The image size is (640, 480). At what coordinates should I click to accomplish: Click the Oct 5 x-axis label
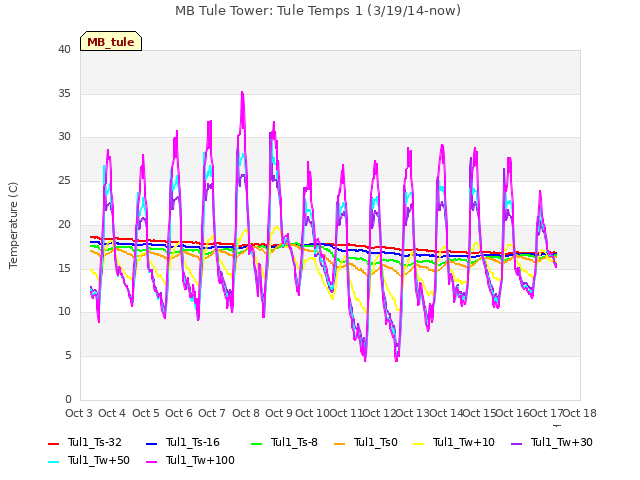point(146,413)
